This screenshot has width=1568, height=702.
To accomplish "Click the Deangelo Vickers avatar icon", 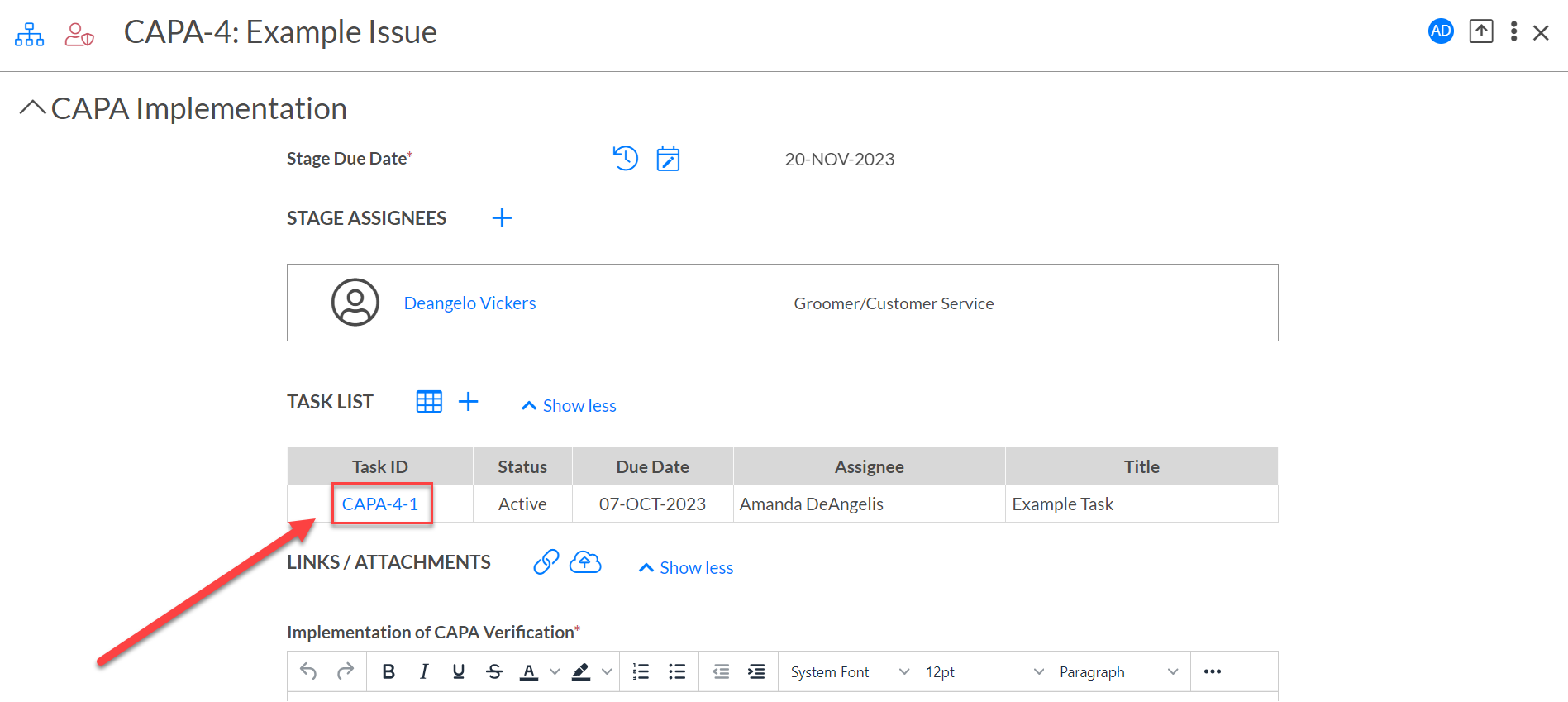I will (x=355, y=303).
